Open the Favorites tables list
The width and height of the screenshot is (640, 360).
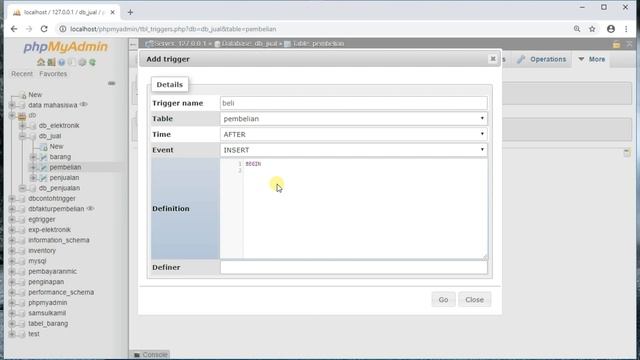click(x=53, y=74)
